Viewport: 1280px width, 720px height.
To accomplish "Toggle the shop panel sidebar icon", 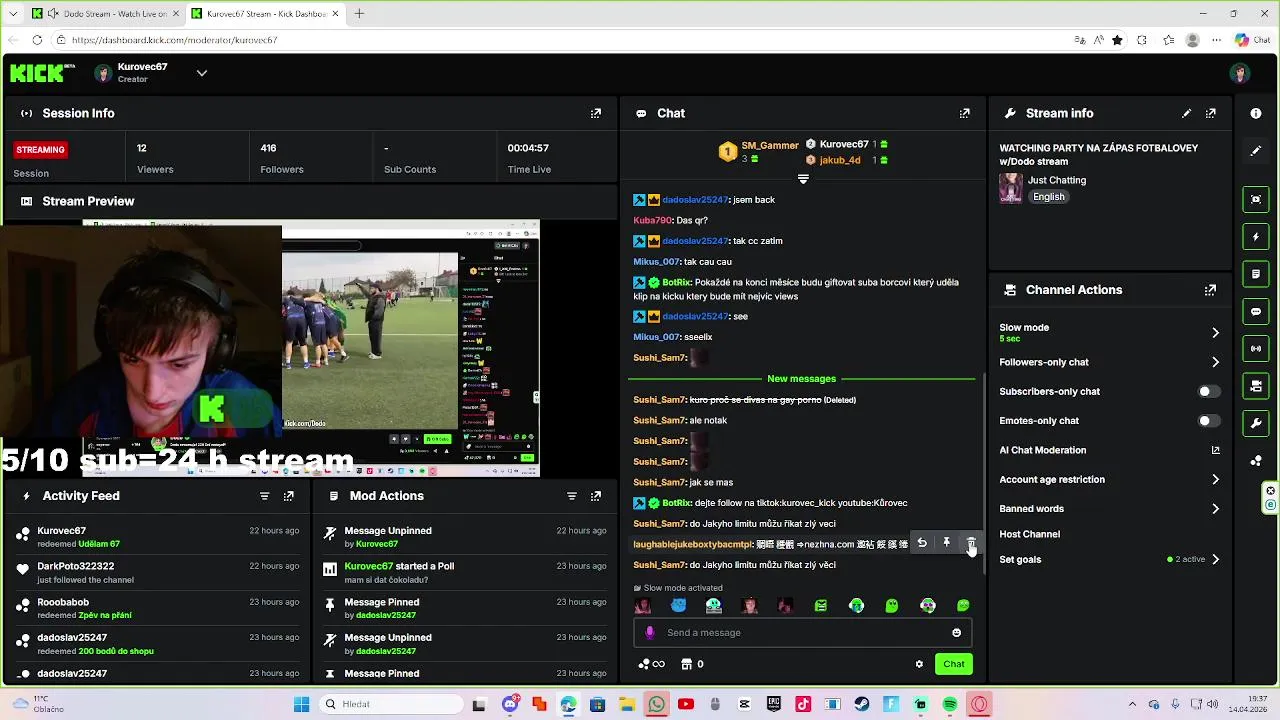I will pyautogui.click(x=1256, y=386).
